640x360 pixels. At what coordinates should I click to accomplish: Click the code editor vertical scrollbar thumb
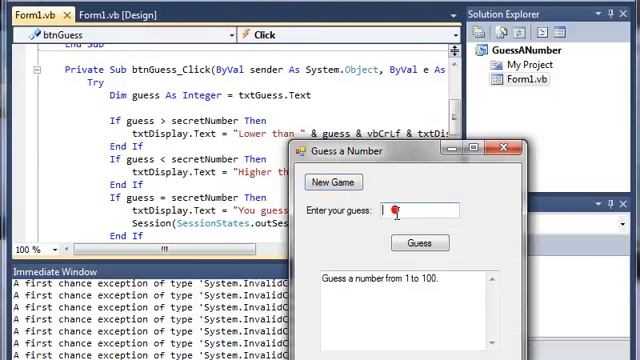[454, 116]
